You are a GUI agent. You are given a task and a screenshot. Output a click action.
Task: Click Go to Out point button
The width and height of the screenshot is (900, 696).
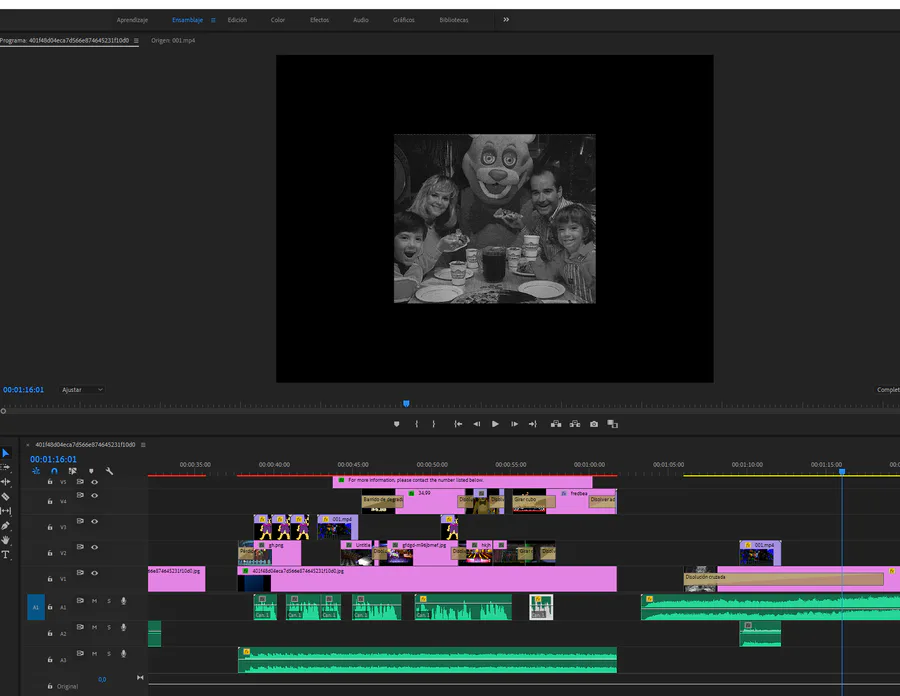tap(533, 424)
